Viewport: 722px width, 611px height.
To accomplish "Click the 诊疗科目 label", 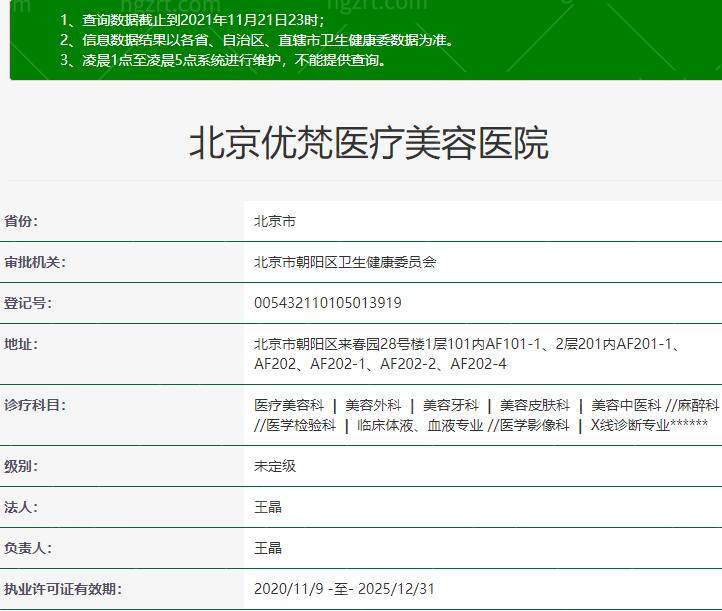I will 35,405.
